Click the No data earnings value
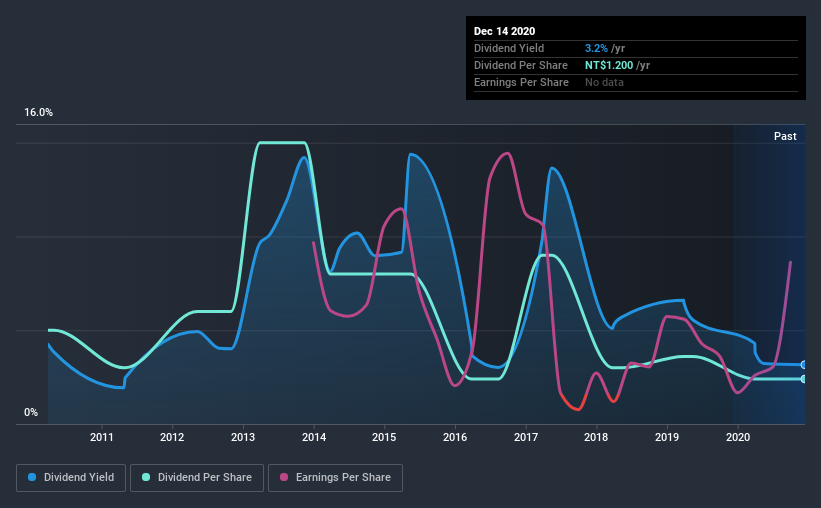The height and width of the screenshot is (508, 821). click(x=604, y=82)
